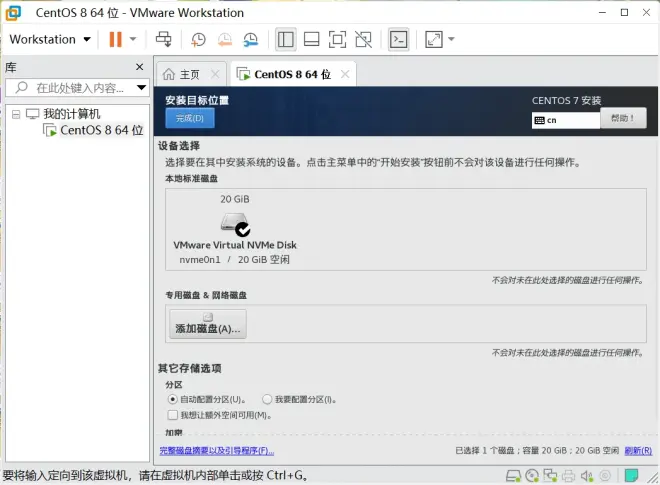
Task: Toggle the library sidebar view icon
Action: point(285,40)
